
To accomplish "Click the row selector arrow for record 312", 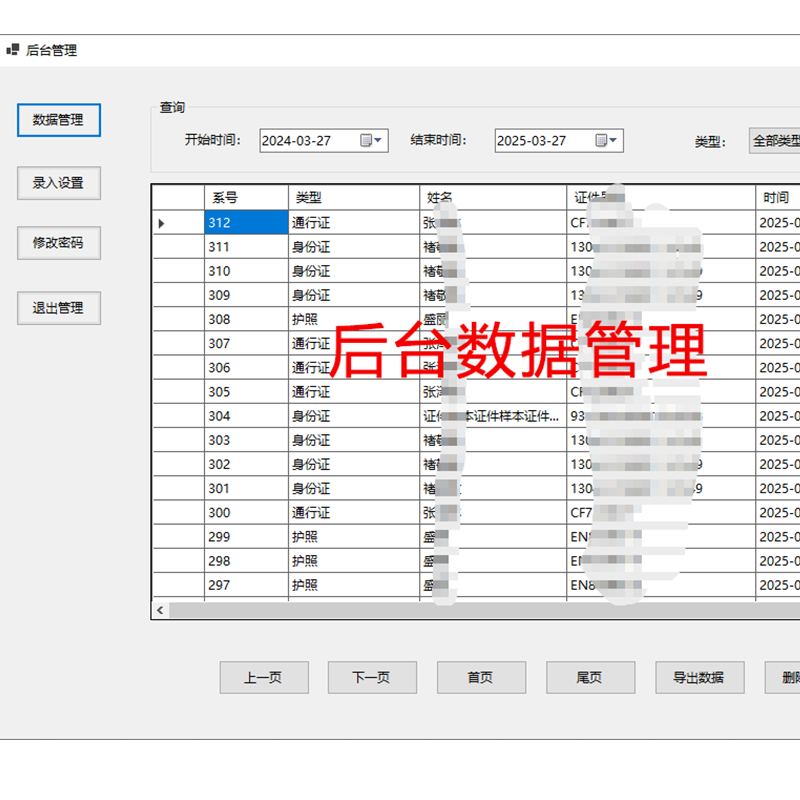I will click(x=161, y=222).
